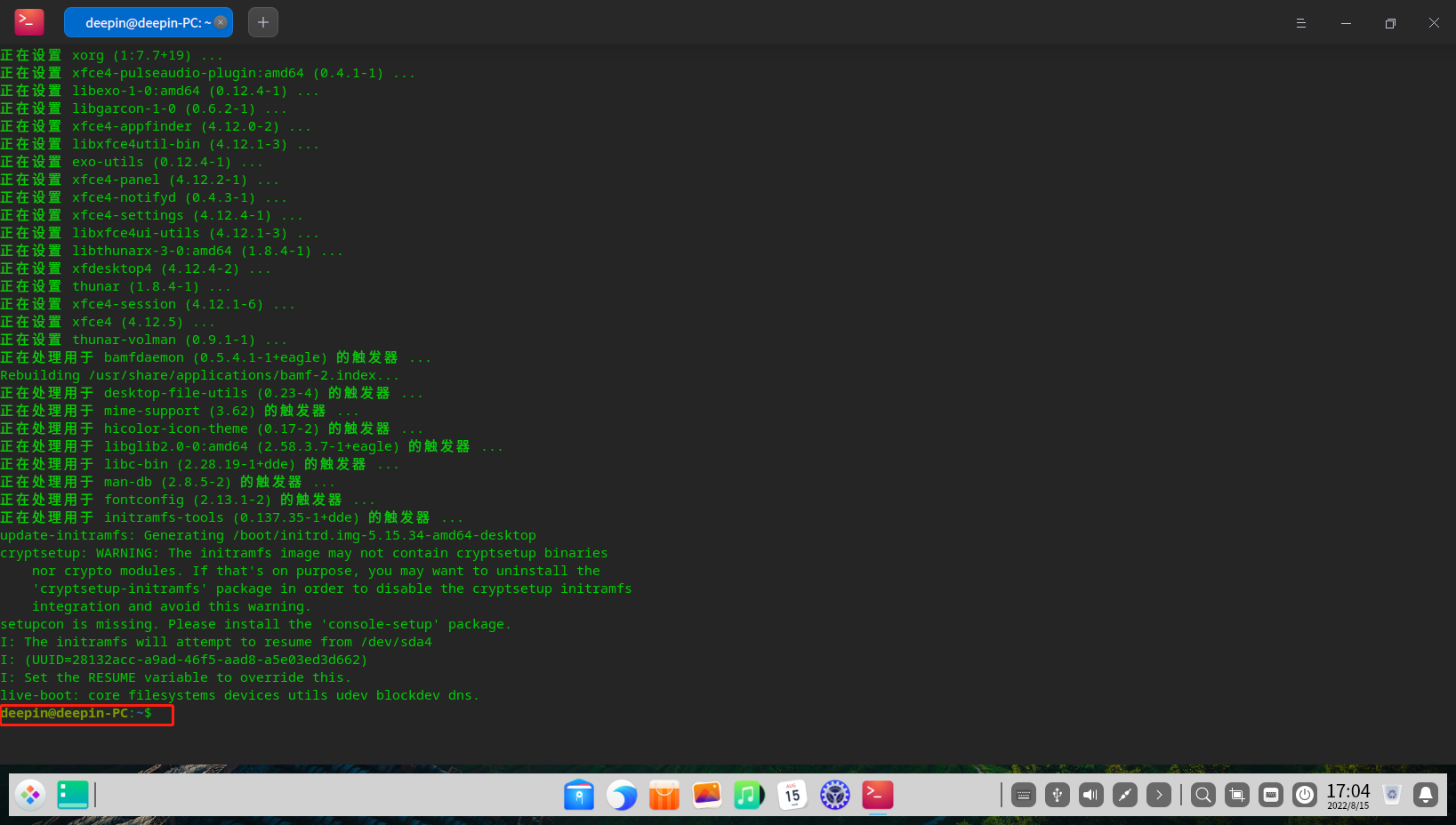The height and width of the screenshot is (825, 1456).
Task: Open Control Center gear icon in dock
Action: pos(834,795)
